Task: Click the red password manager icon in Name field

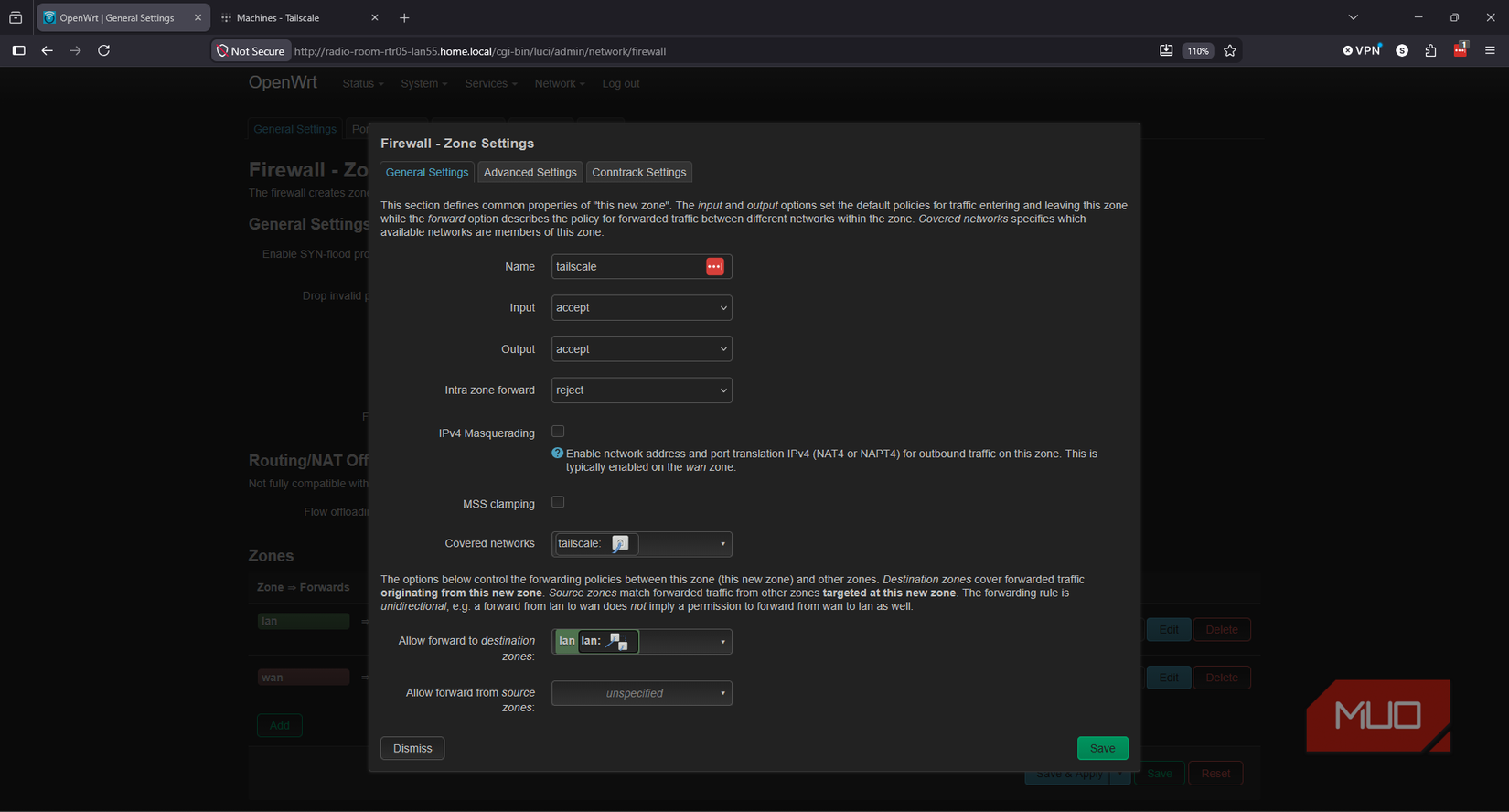Action: (x=715, y=266)
